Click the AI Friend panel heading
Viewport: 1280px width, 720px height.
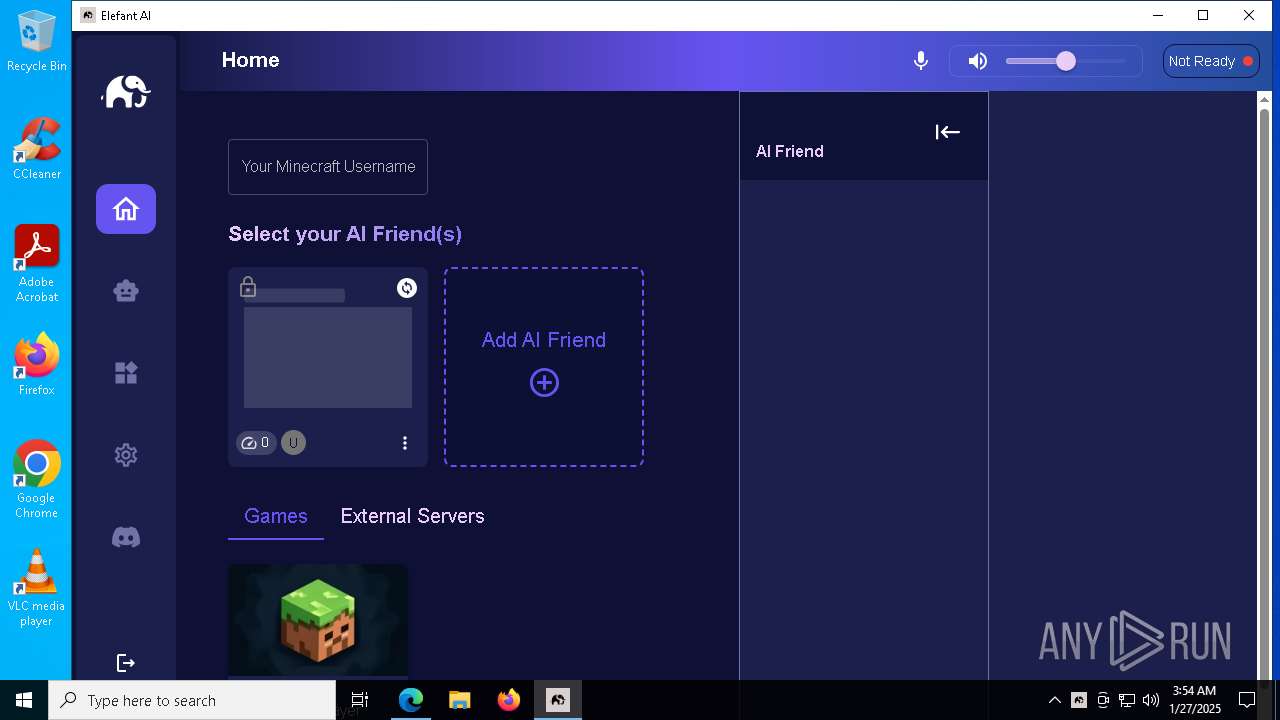pyautogui.click(x=790, y=151)
